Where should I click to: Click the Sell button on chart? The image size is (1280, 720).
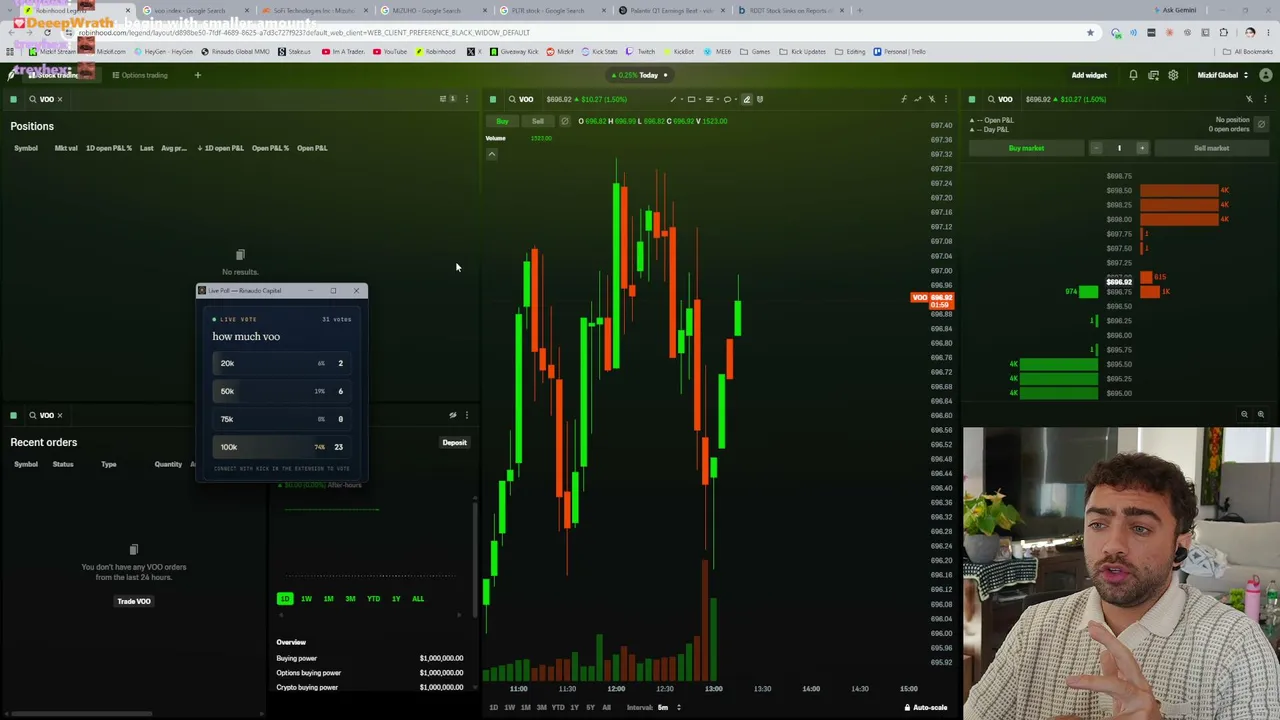538,121
